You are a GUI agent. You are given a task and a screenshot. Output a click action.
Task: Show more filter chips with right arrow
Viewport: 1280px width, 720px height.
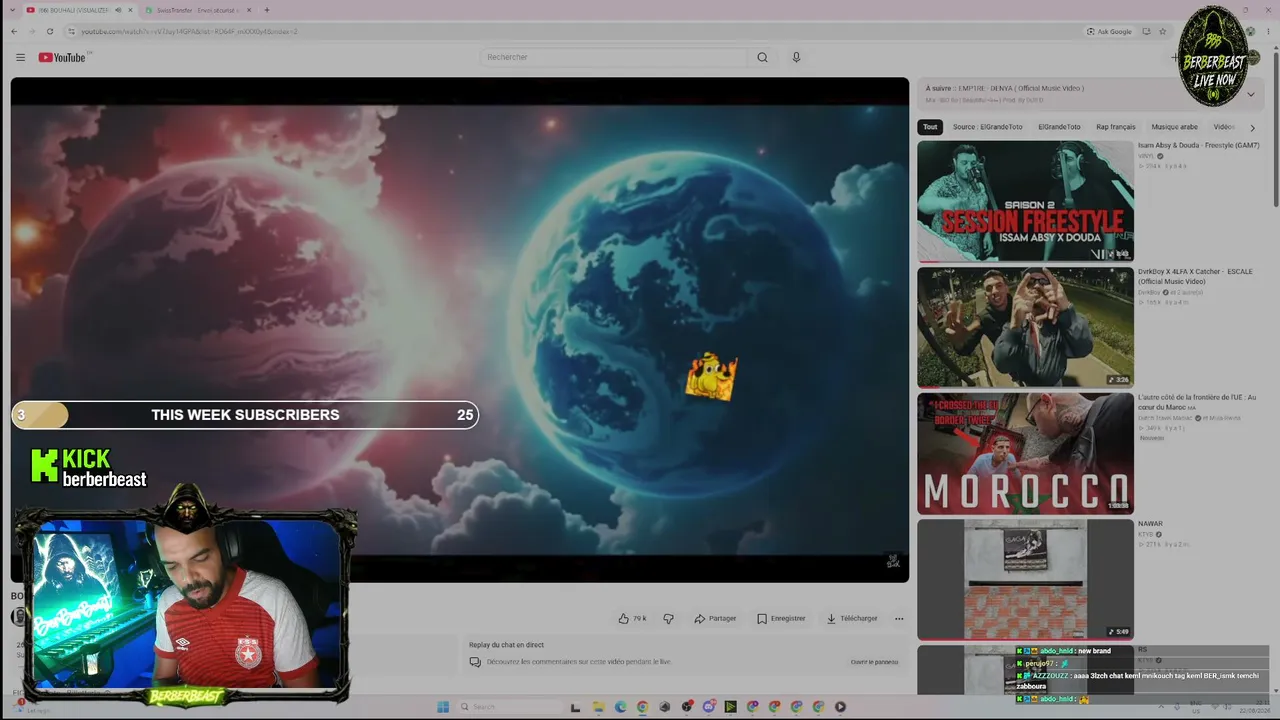coord(1252,127)
